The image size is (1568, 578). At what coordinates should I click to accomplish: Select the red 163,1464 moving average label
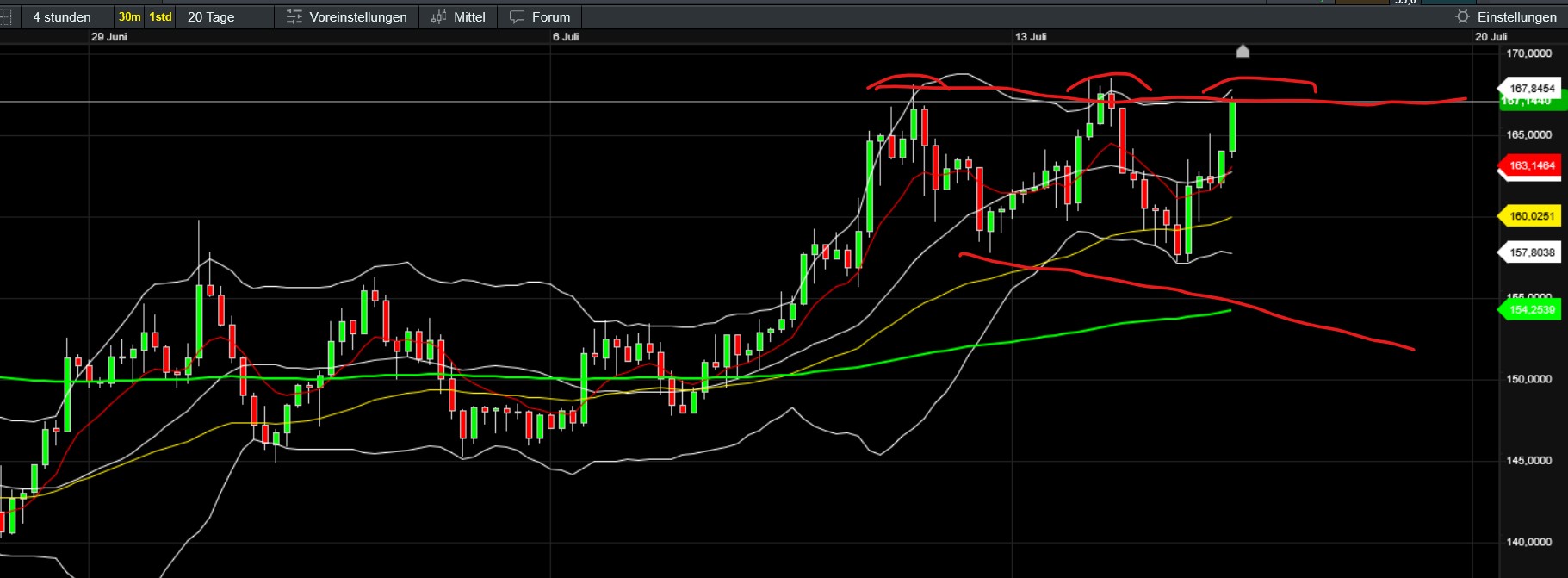click(1529, 165)
